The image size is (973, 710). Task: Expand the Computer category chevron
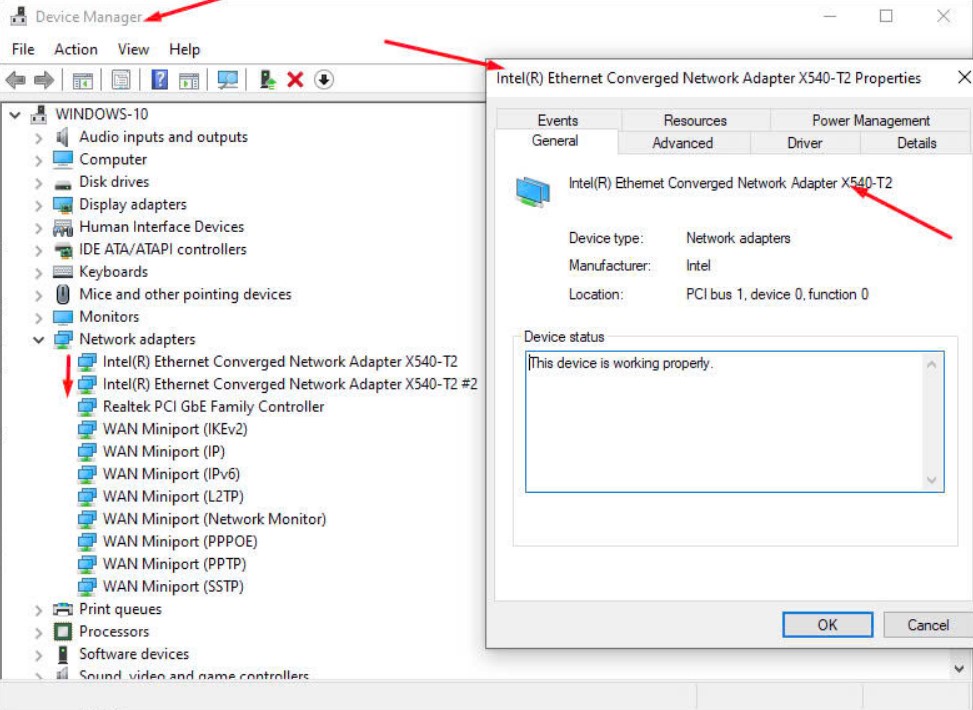point(38,160)
